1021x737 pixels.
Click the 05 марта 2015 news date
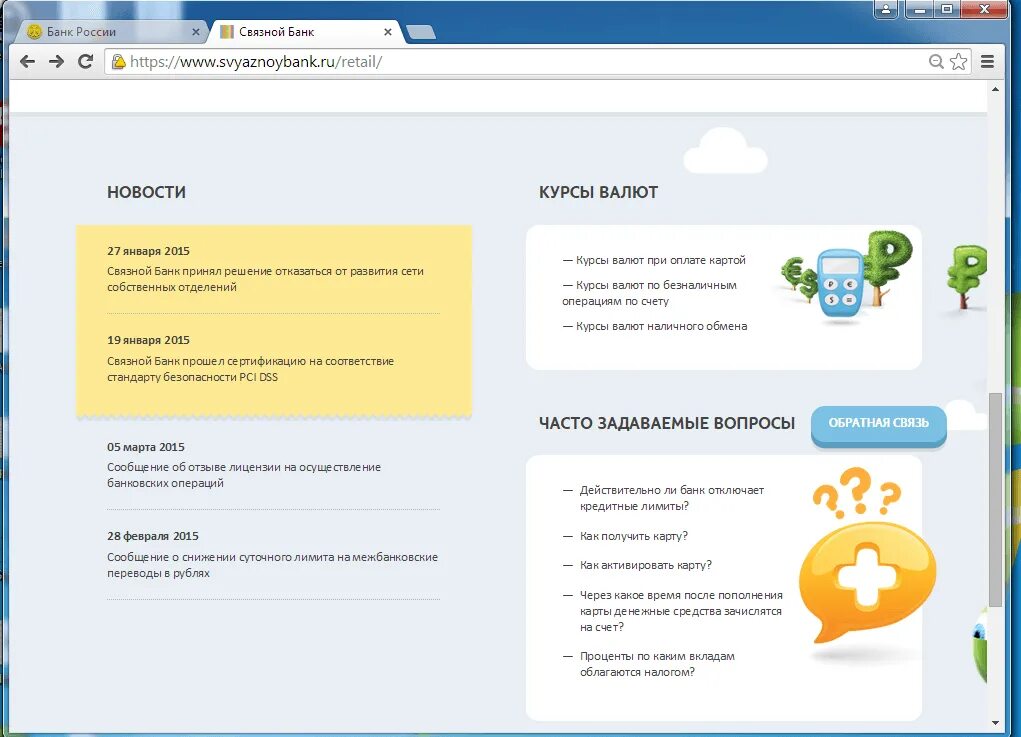pyautogui.click(x=146, y=447)
